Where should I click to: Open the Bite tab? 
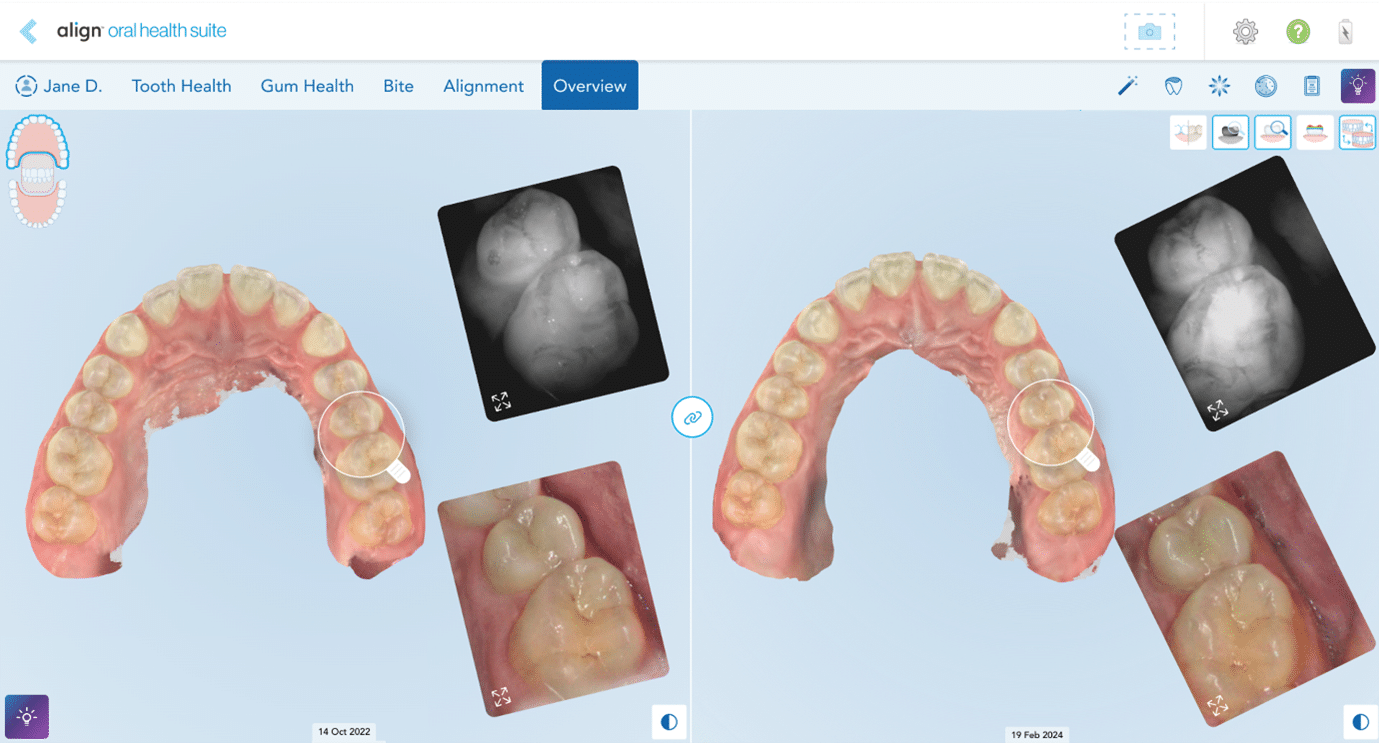coord(398,86)
